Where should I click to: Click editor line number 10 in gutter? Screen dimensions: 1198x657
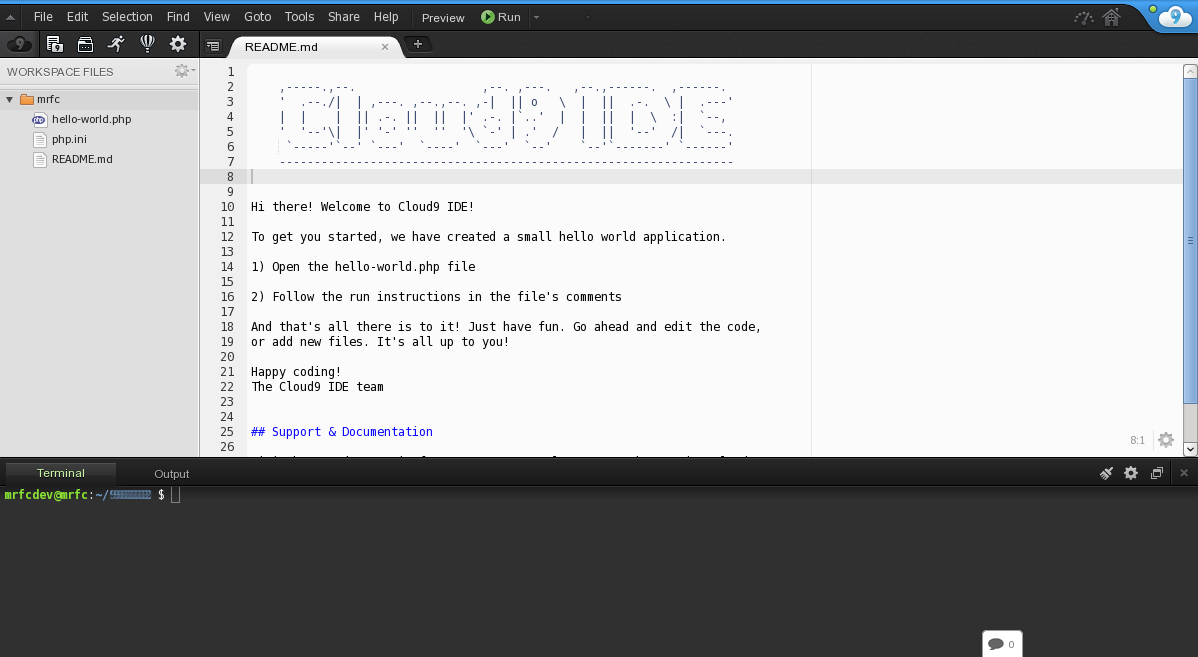[x=228, y=207]
